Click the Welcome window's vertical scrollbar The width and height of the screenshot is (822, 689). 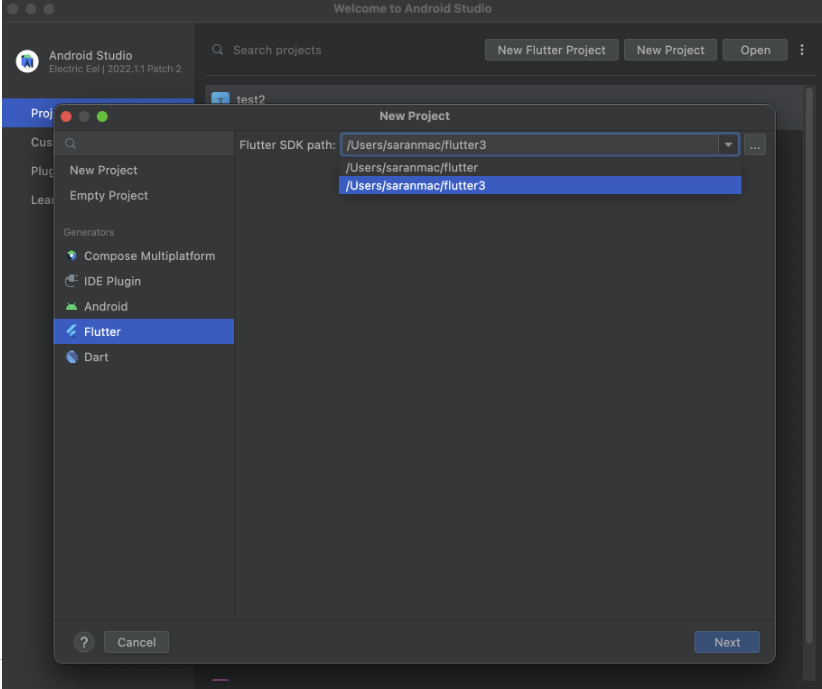point(809,367)
